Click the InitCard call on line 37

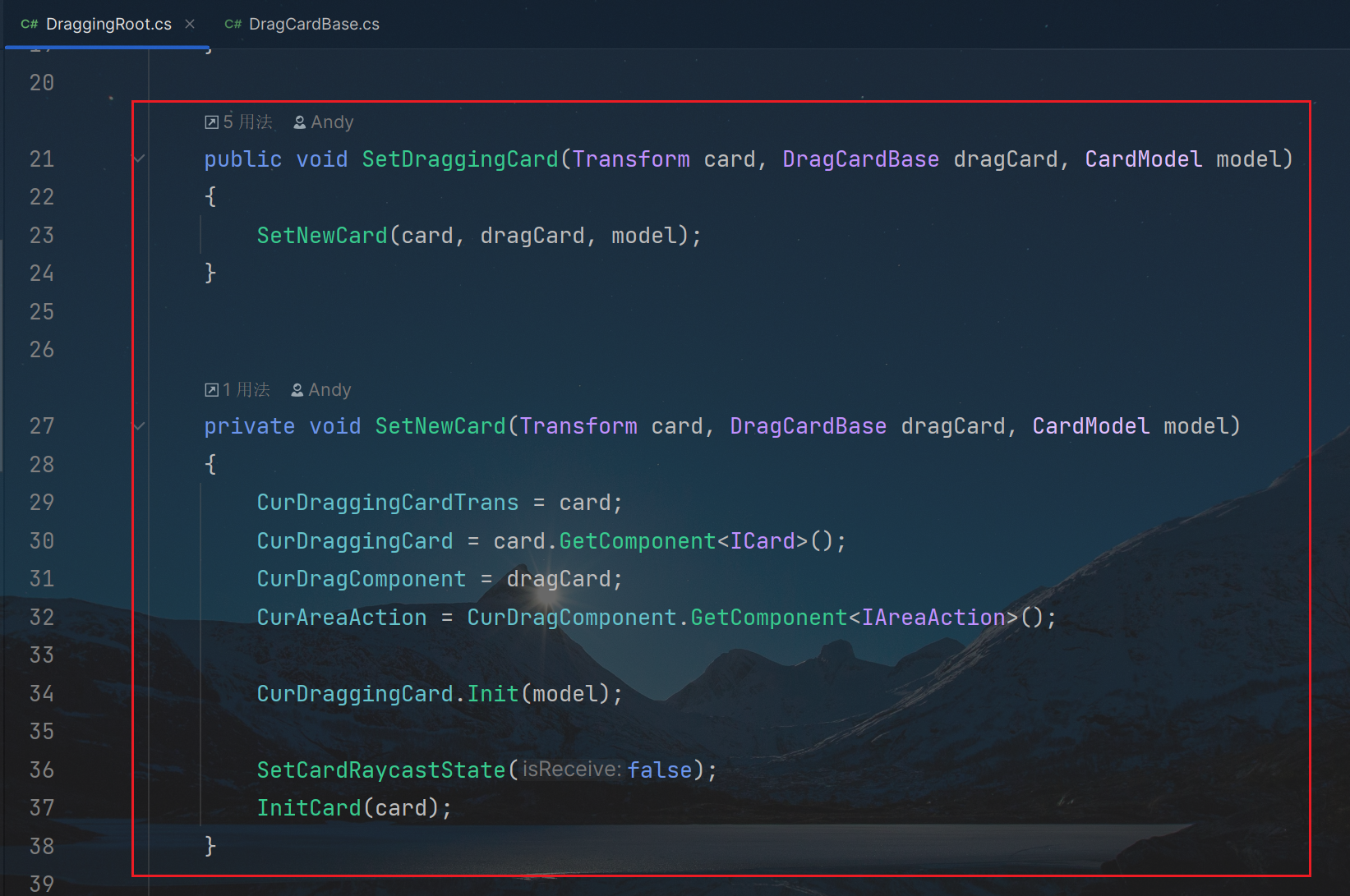pos(309,808)
